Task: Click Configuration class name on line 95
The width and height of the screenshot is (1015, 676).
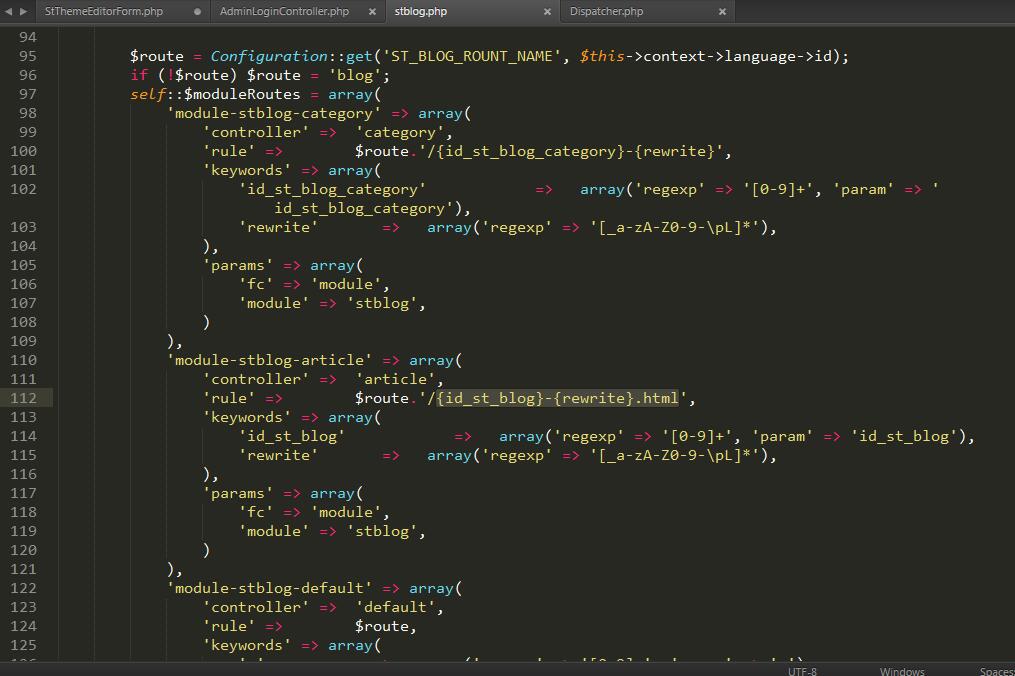Action: tap(269, 56)
